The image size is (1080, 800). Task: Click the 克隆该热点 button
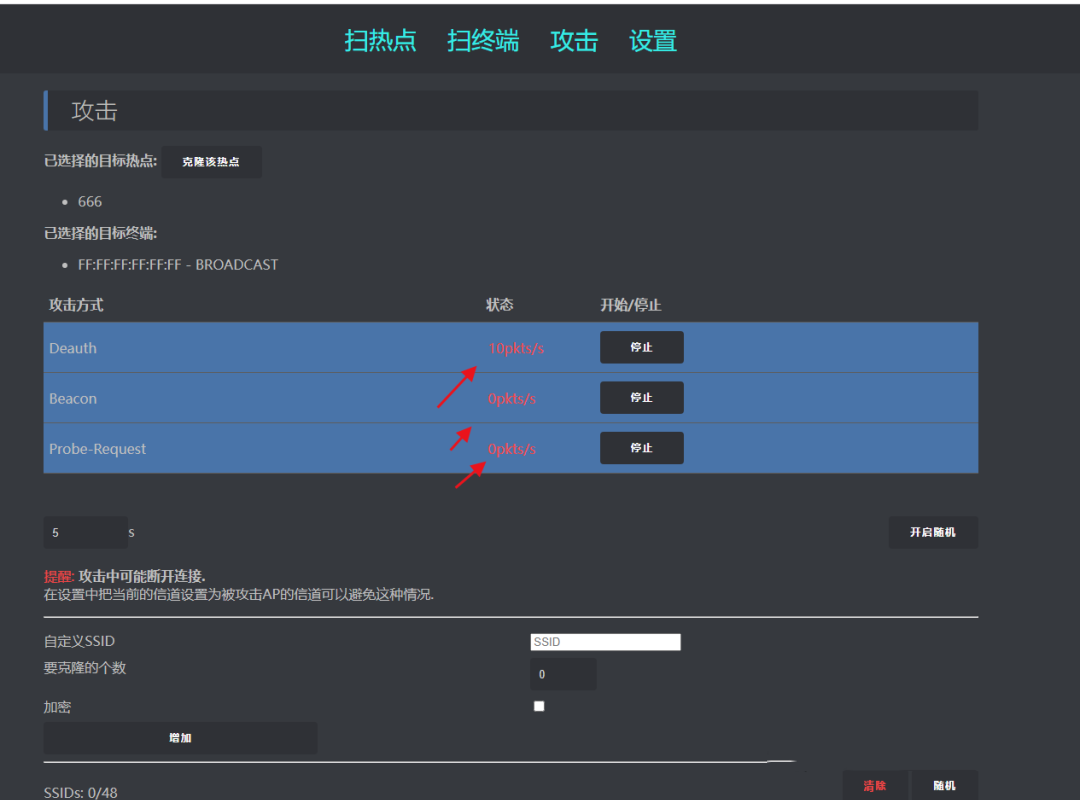click(x=211, y=162)
